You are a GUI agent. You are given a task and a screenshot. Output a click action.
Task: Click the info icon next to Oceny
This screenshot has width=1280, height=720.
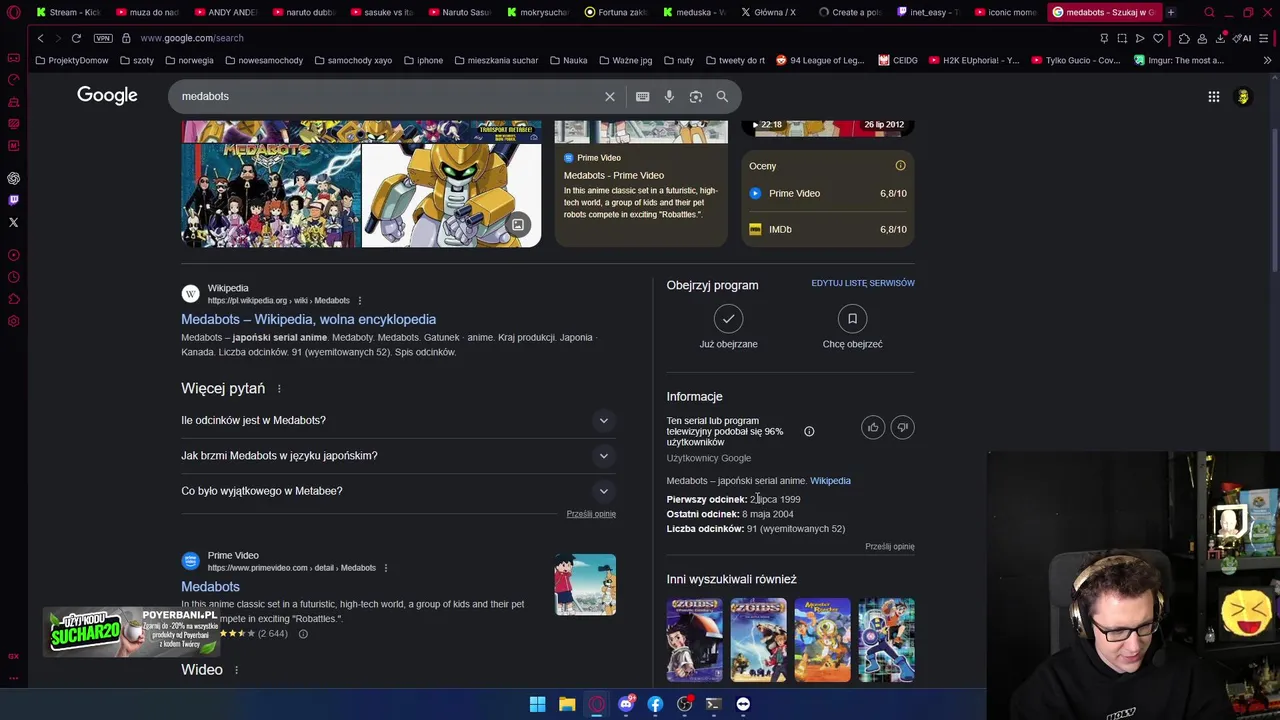click(900, 166)
